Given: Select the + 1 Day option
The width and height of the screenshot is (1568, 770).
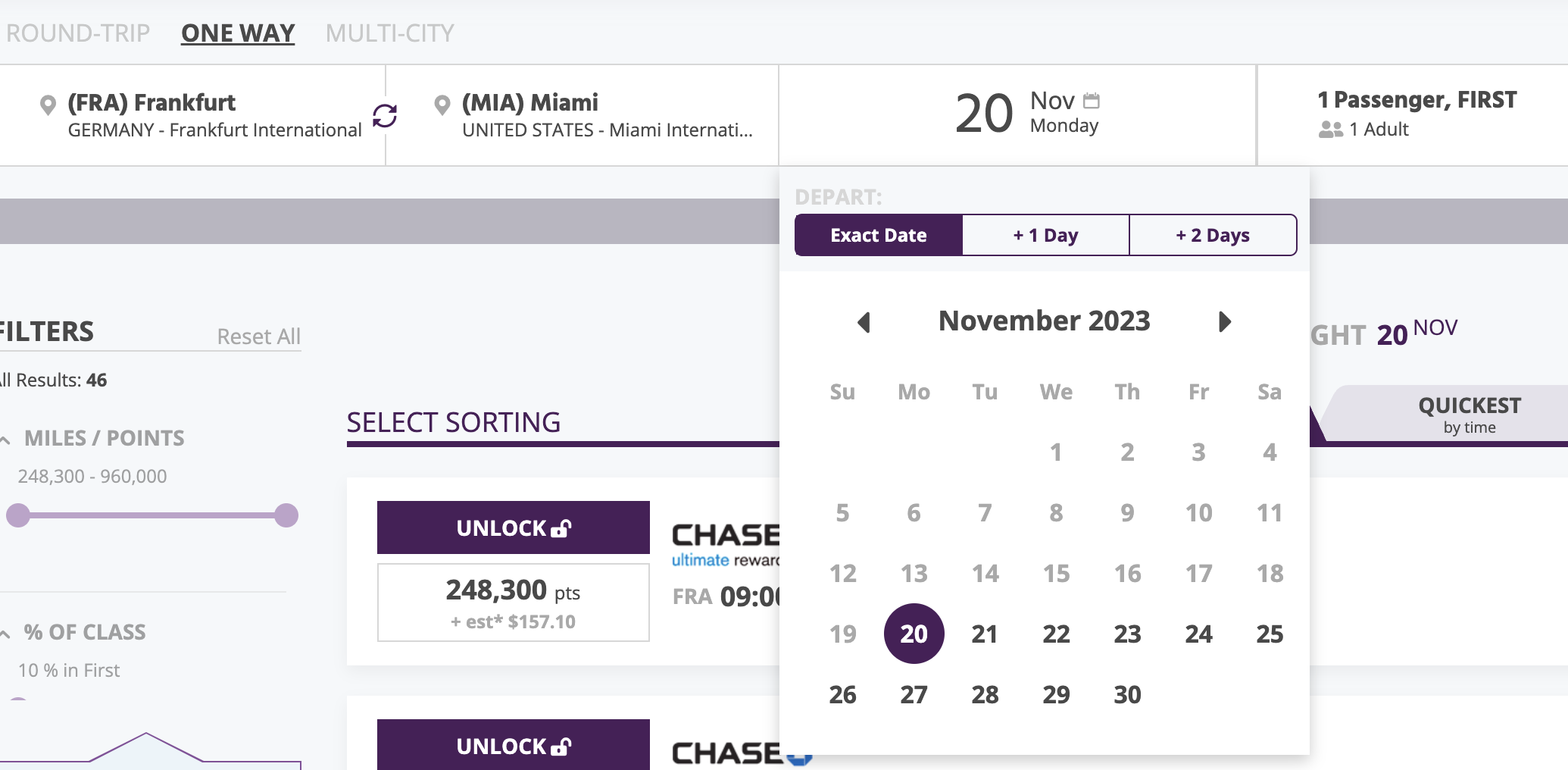Looking at the screenshot, I should click(x=1045, y=235).
